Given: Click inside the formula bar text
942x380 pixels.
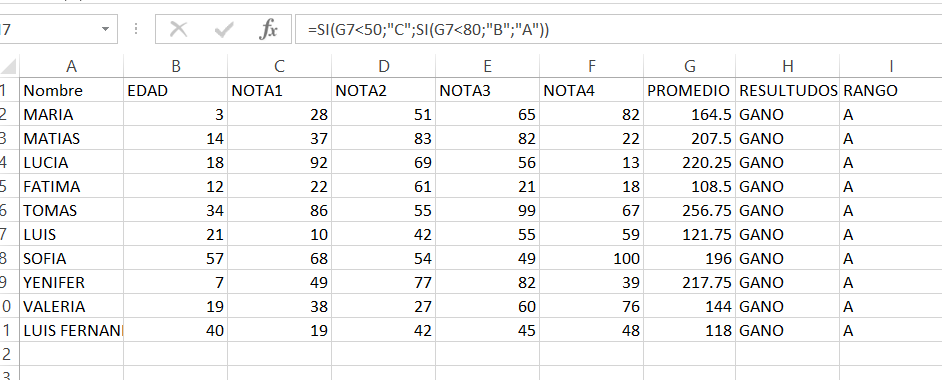Looking at the screenshot, I should pos(618,29).
